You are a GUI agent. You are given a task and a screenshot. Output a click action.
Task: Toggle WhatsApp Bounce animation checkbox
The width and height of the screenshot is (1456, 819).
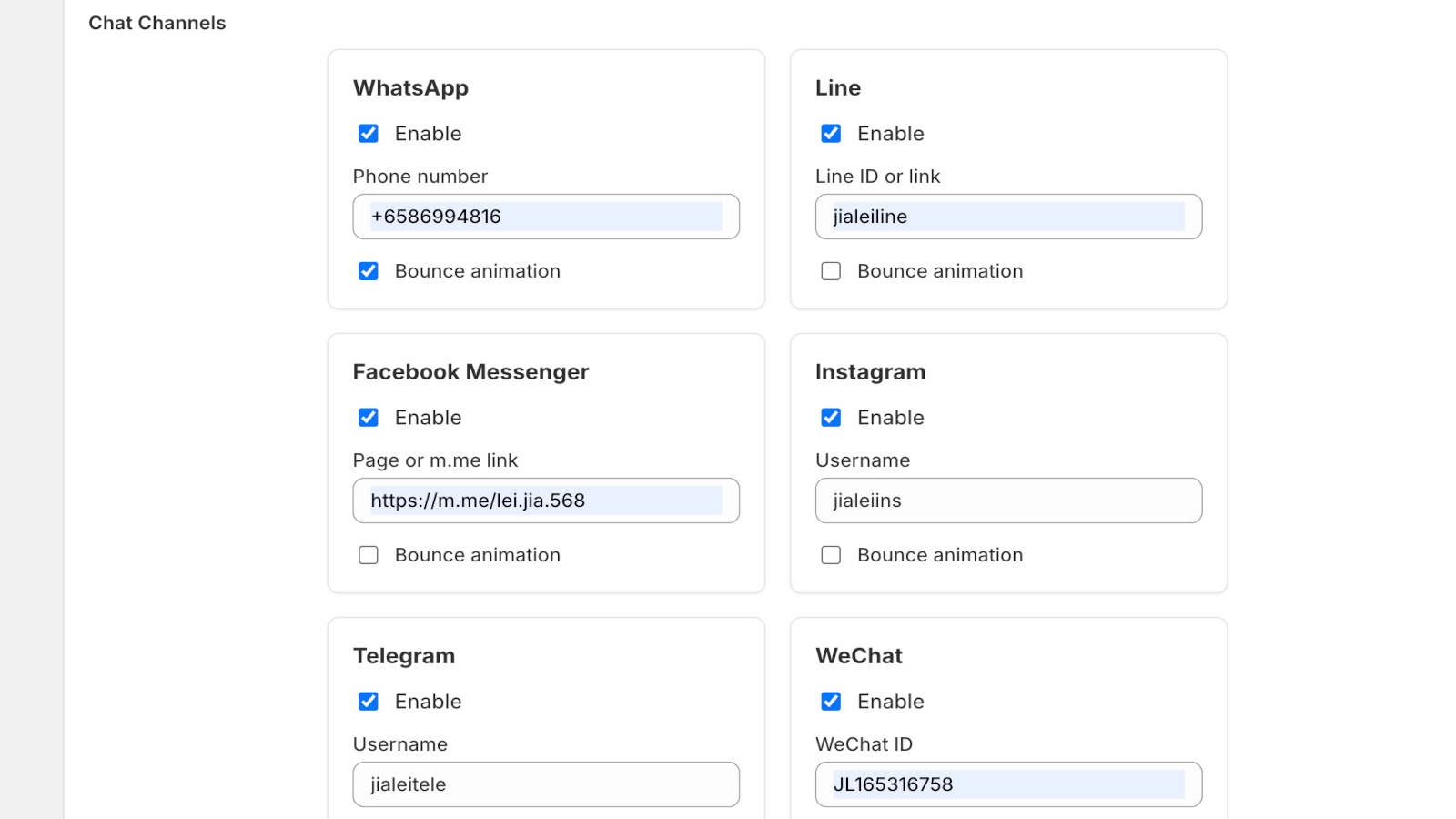(x=369, y=271)
